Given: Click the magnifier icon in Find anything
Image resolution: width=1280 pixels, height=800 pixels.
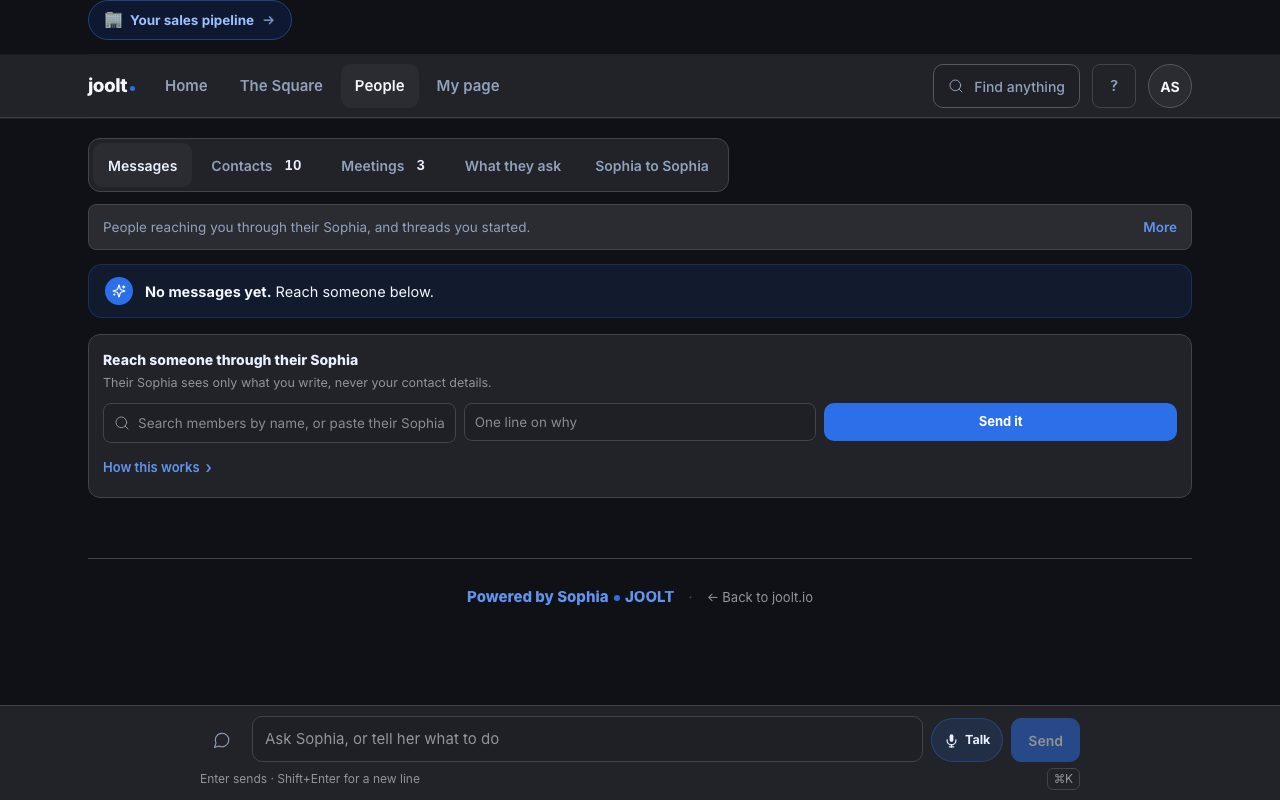Looking at the screenshot, I should point(956,86).
